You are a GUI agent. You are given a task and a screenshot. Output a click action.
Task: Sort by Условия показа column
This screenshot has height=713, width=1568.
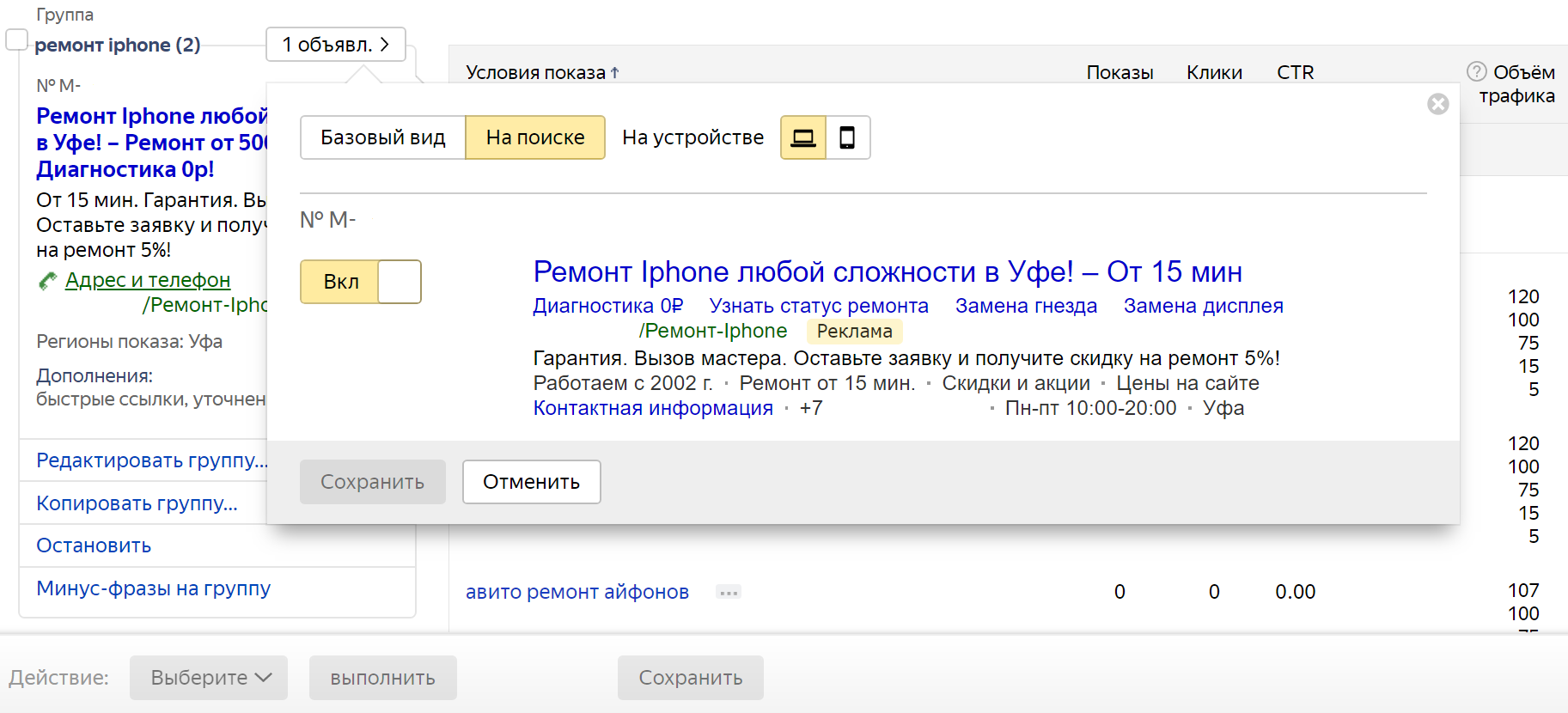(x=542, y=73)
